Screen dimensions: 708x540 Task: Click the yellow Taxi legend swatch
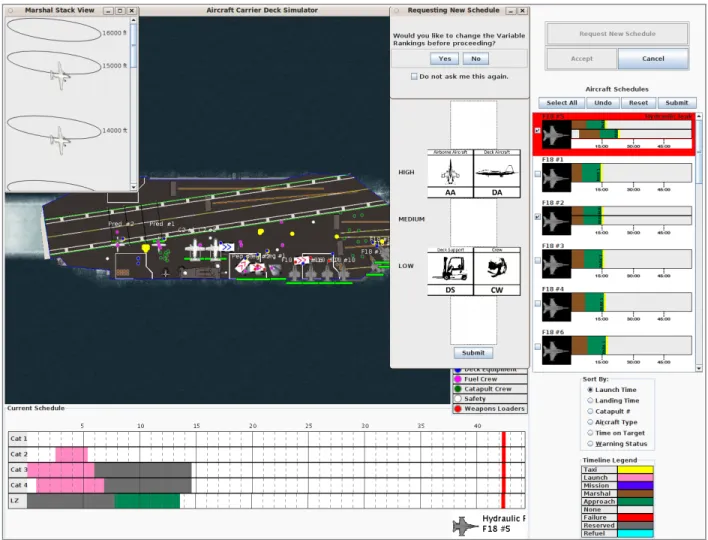pos(635,470)
